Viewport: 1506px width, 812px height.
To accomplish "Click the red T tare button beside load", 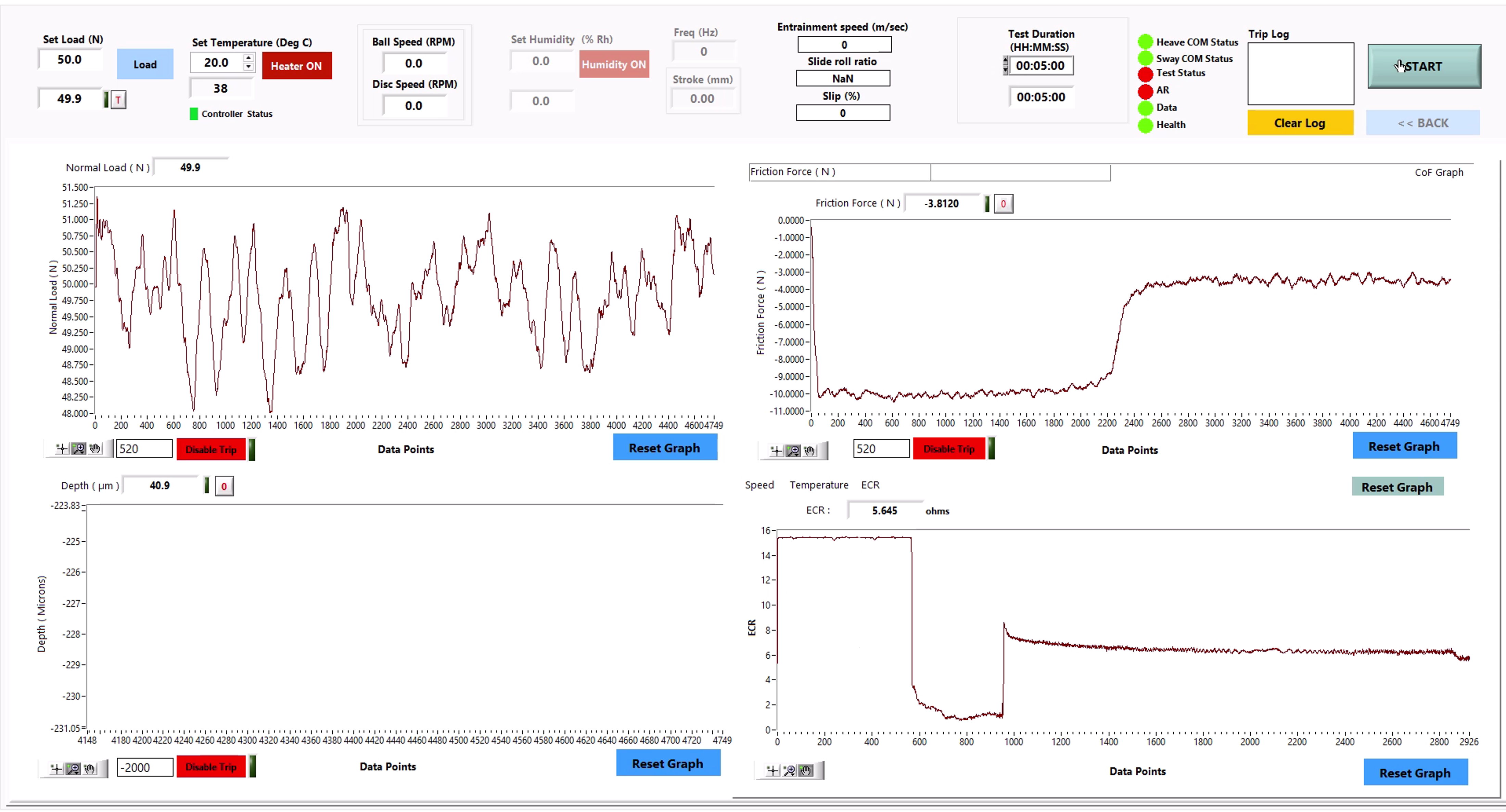I will [x=118, y=100].
